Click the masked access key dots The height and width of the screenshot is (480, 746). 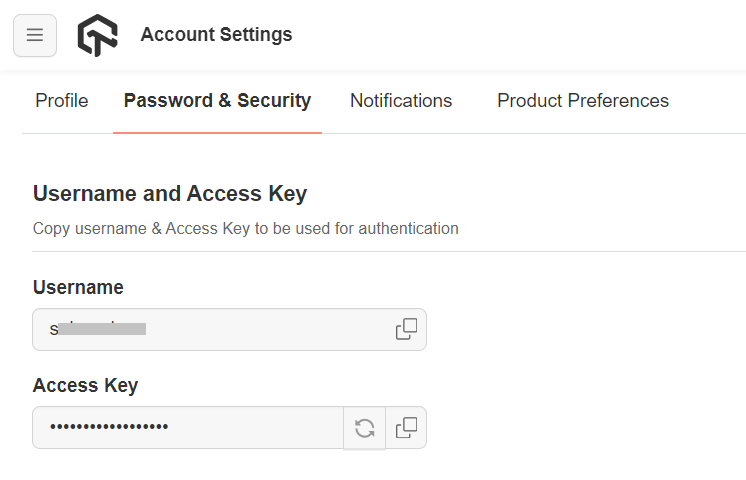(x=109, y=428)
